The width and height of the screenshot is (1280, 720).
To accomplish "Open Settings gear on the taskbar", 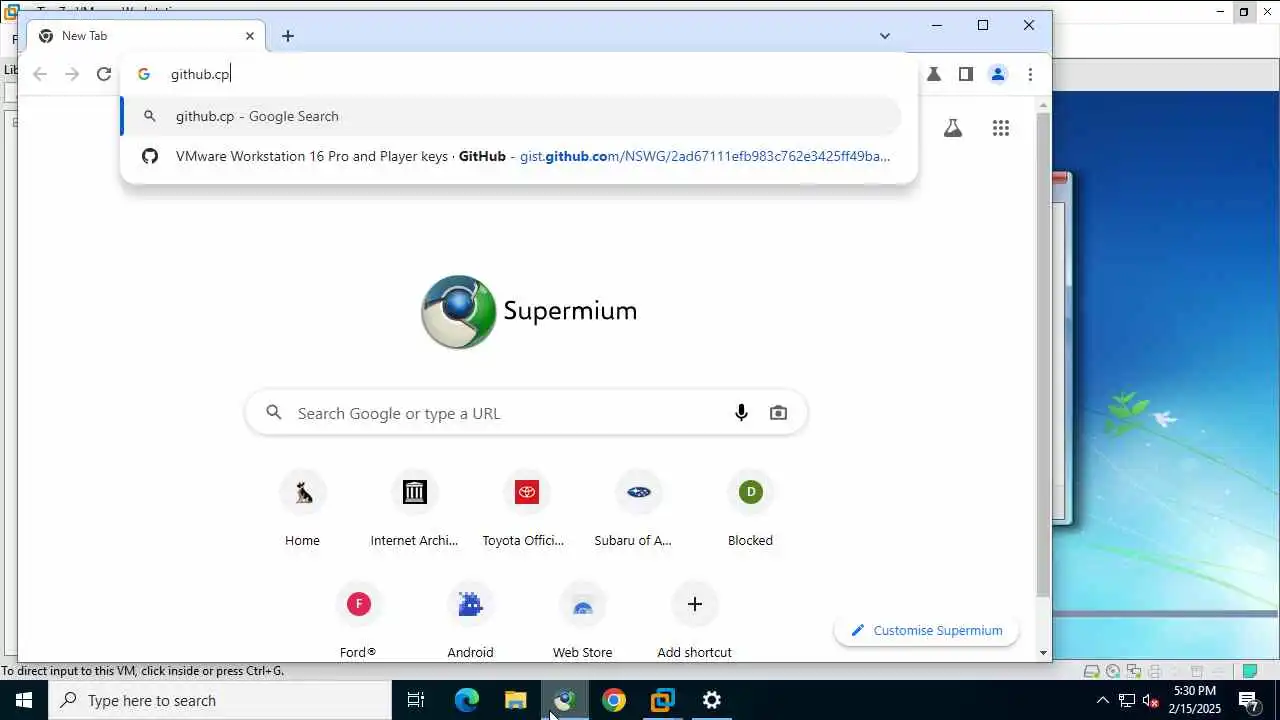I will 712,700.
